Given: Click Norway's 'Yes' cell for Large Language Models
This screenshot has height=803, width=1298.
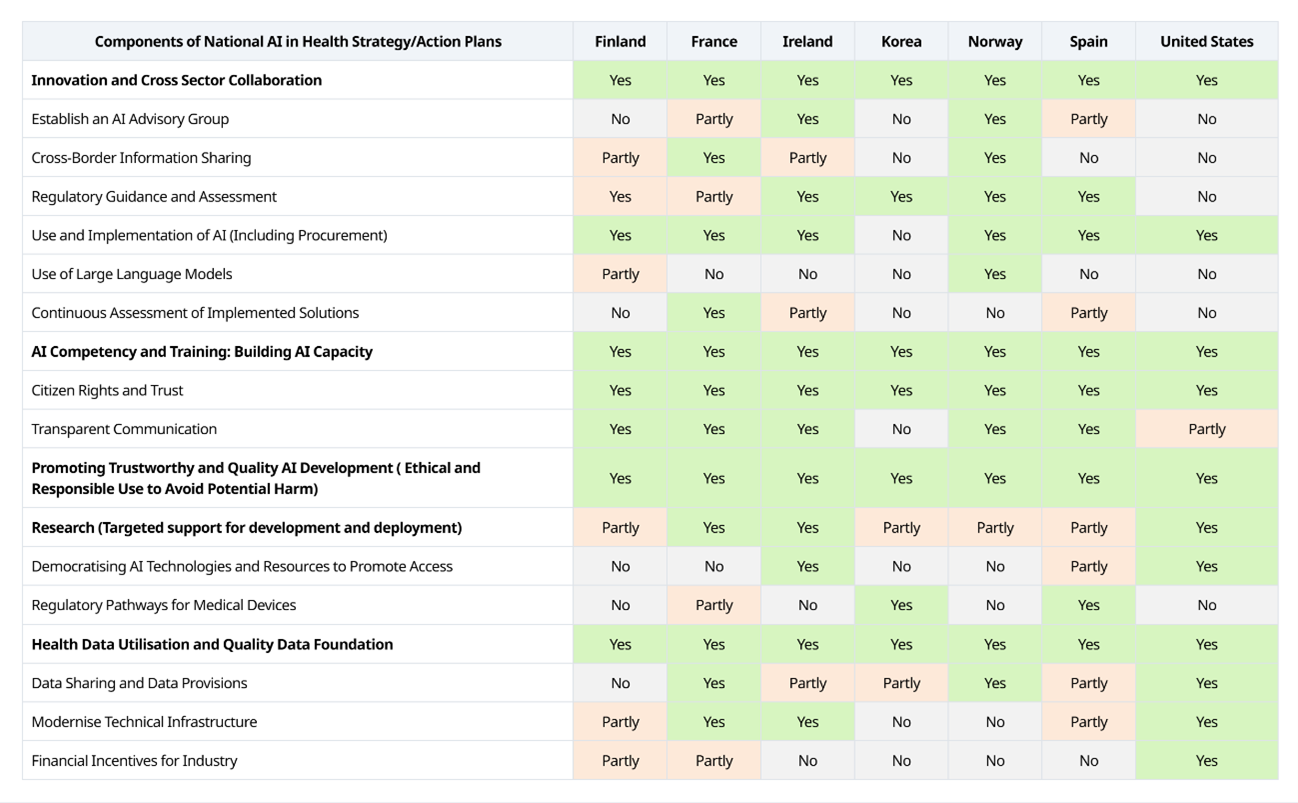Looking at the screenshot, I should pyautogui.click(x=994, y=274).
